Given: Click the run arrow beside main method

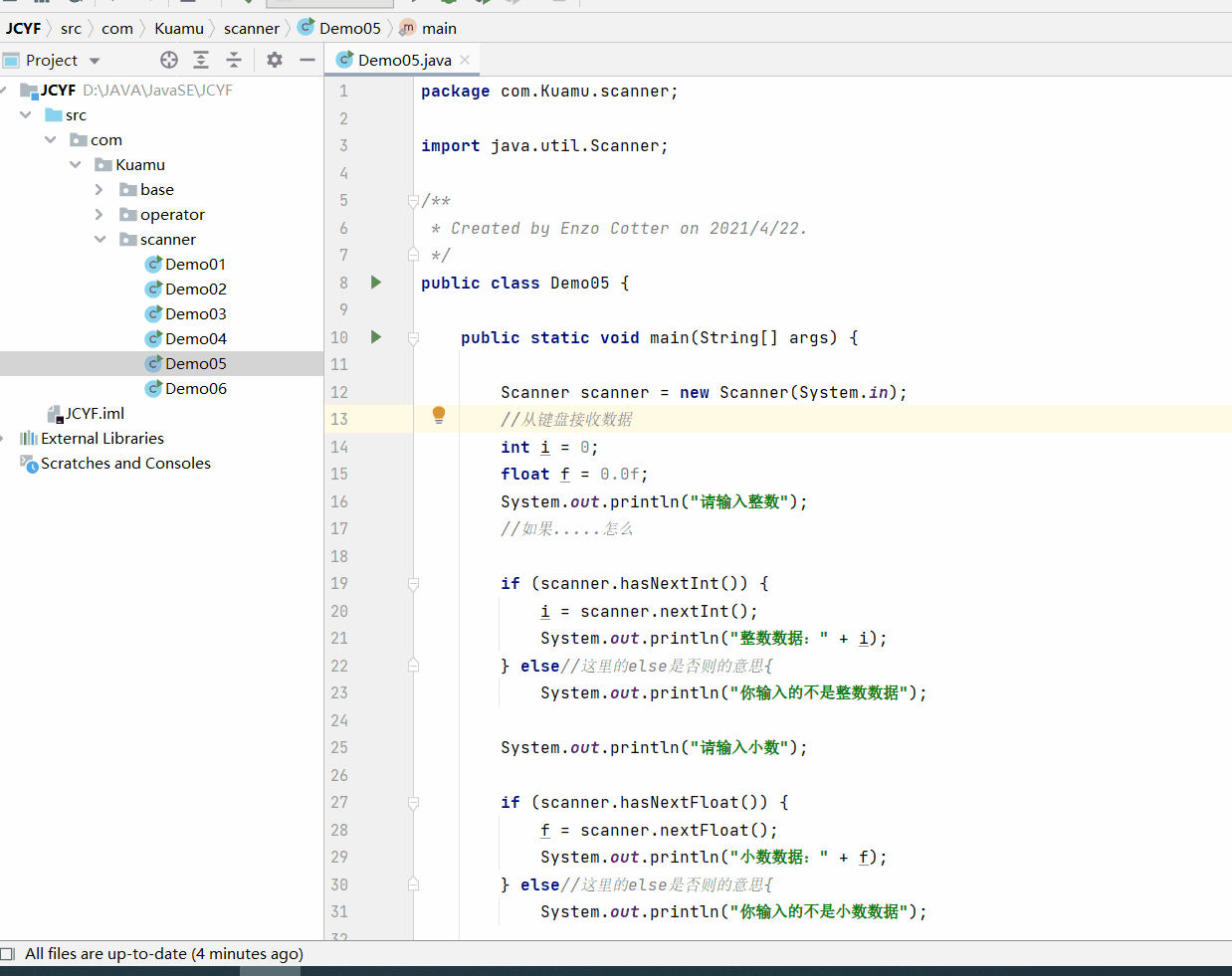Looking at the screenshot, I should coord(376,337).
